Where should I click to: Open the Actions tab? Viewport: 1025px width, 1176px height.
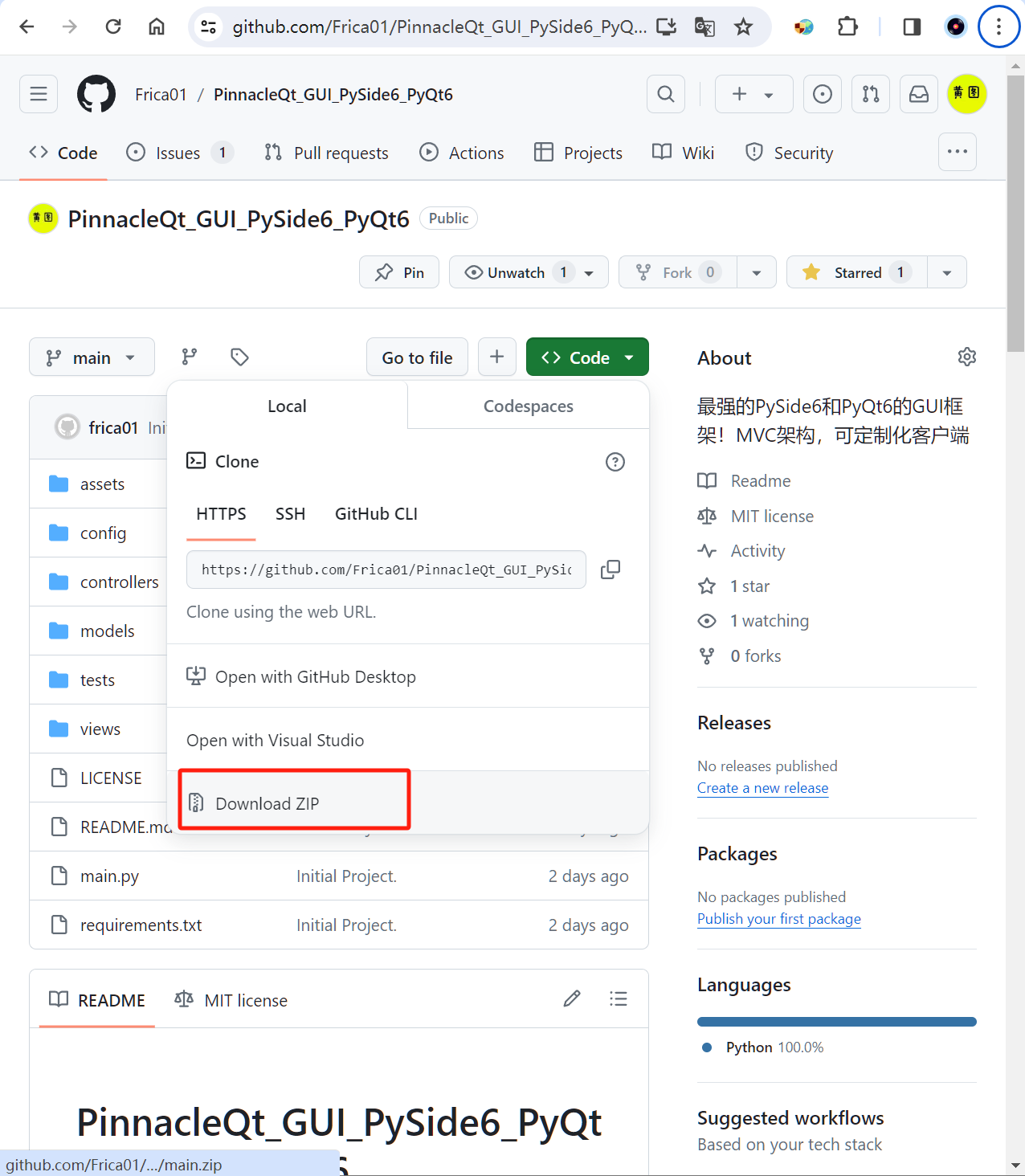coord(462,153)
